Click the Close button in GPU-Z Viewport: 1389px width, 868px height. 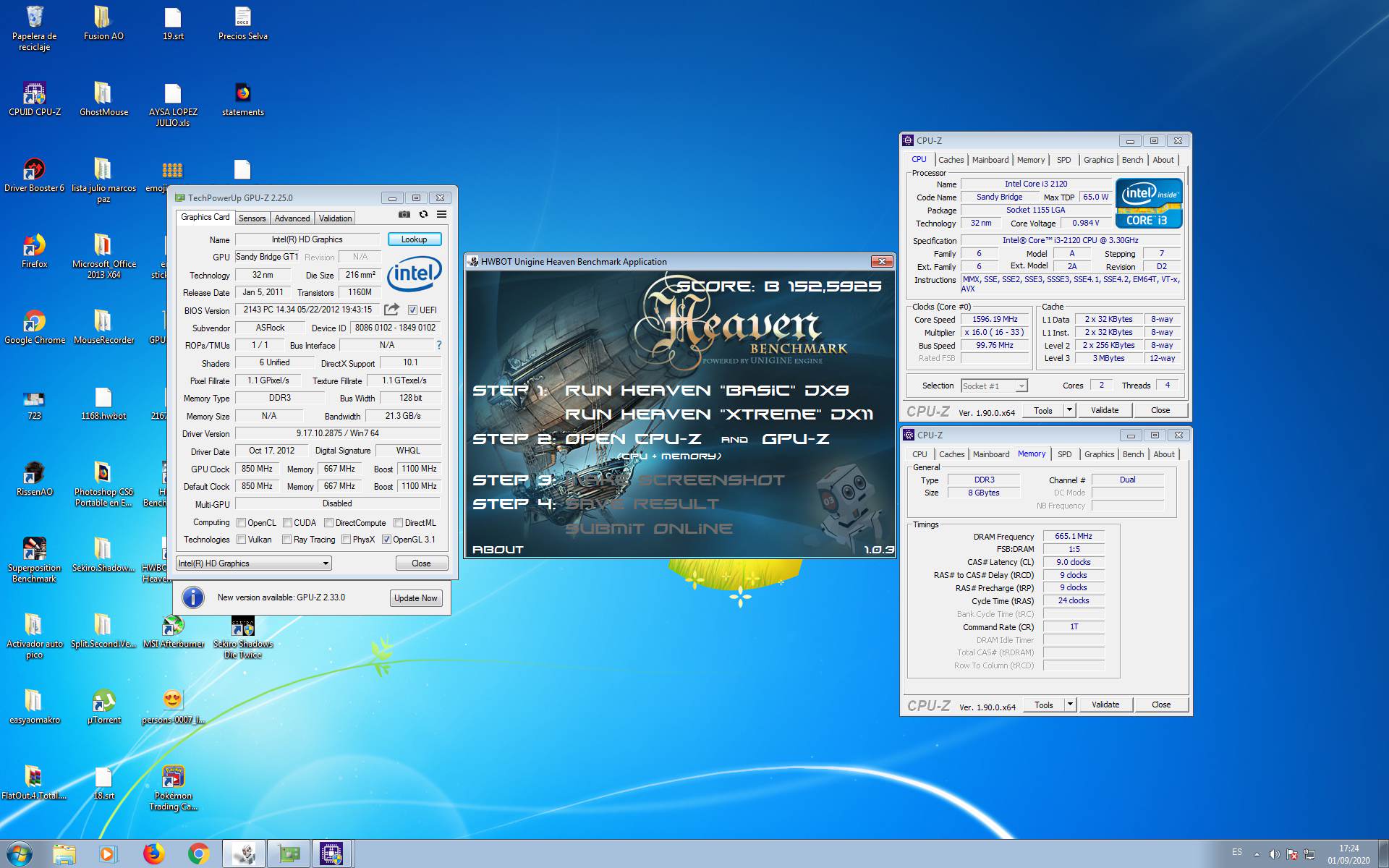point(421,563)
